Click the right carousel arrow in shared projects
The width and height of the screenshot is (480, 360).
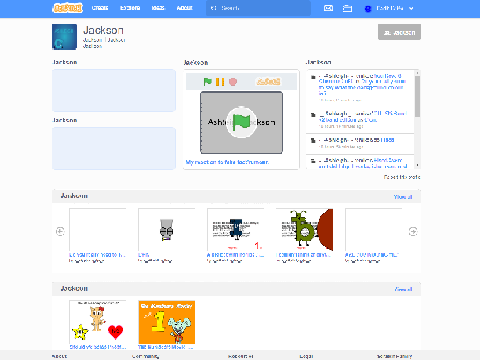pos(413,231)
